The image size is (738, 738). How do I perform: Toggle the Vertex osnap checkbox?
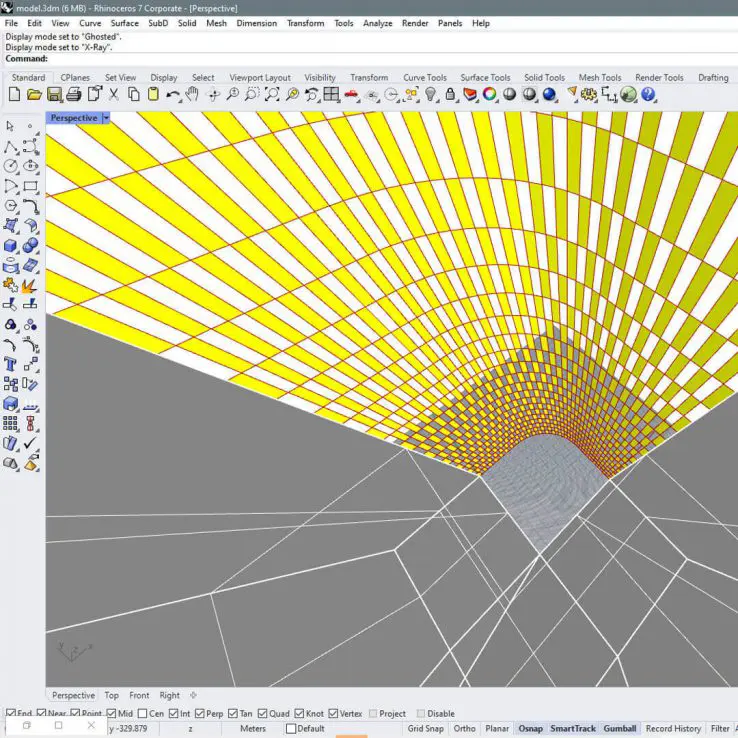point(332,714)
